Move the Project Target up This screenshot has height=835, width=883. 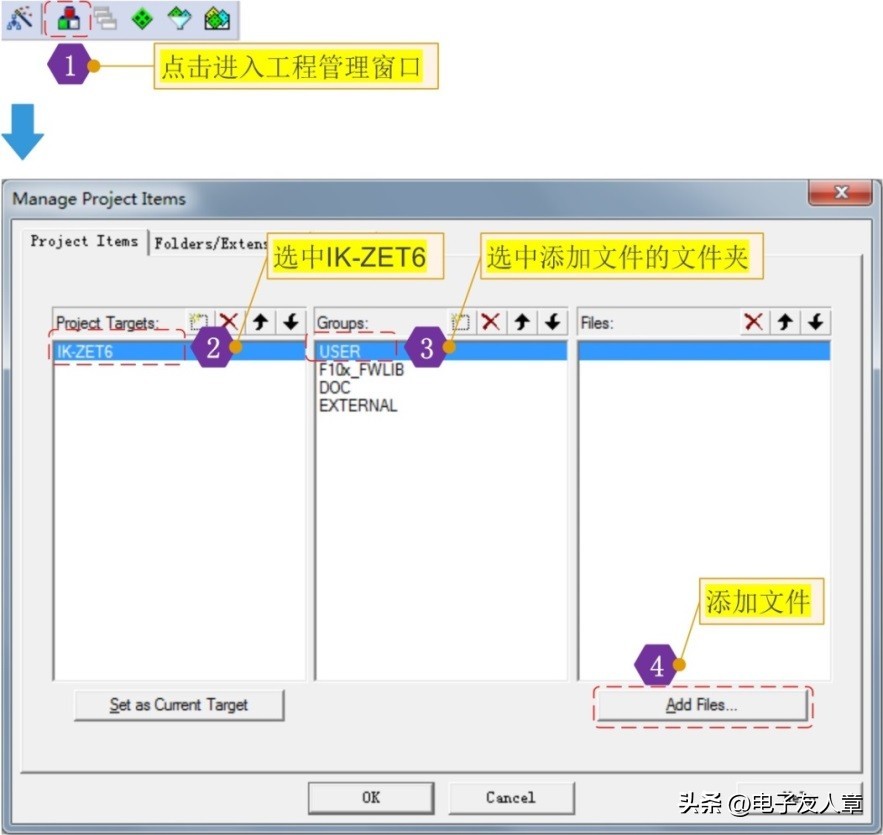pyautogui.click(x=260, y=322)
